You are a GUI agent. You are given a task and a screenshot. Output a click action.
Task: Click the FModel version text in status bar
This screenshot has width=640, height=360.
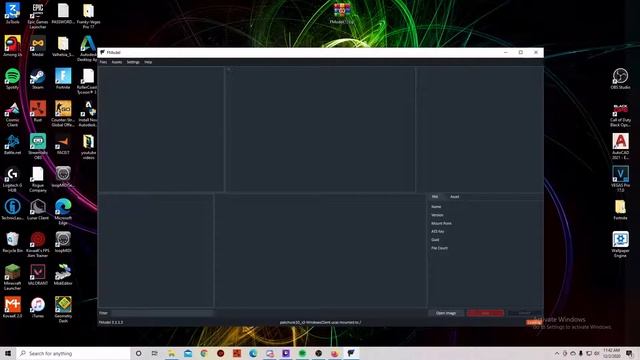(x=111, y=322)
